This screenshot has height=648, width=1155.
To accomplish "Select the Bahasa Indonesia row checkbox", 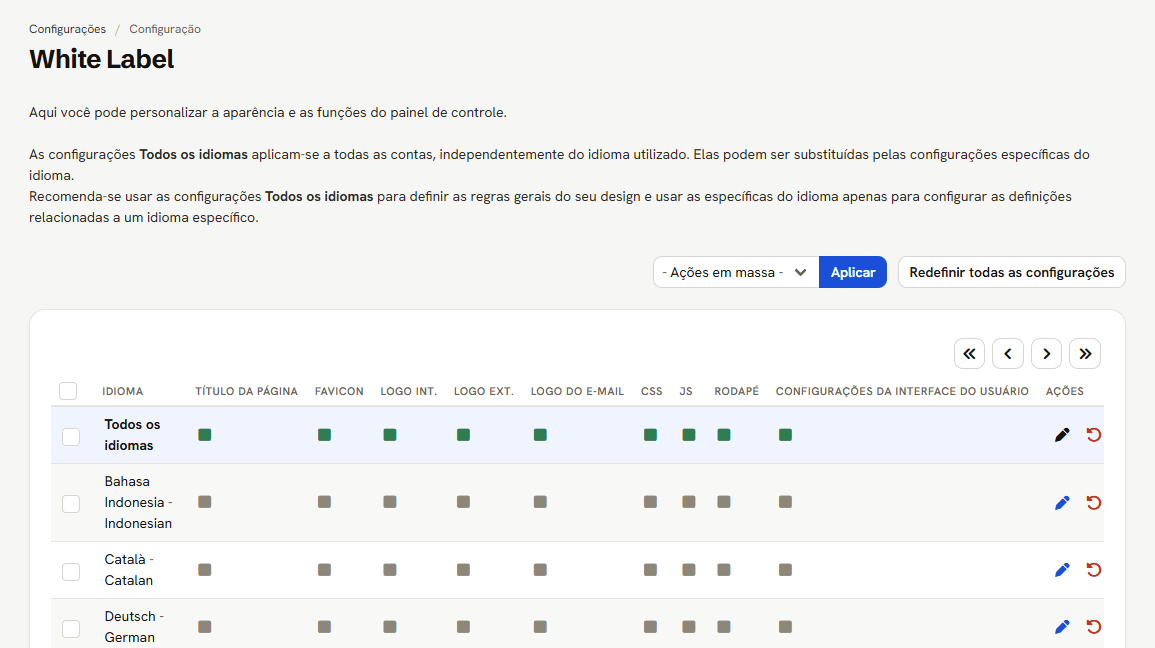I will [71, 504].
